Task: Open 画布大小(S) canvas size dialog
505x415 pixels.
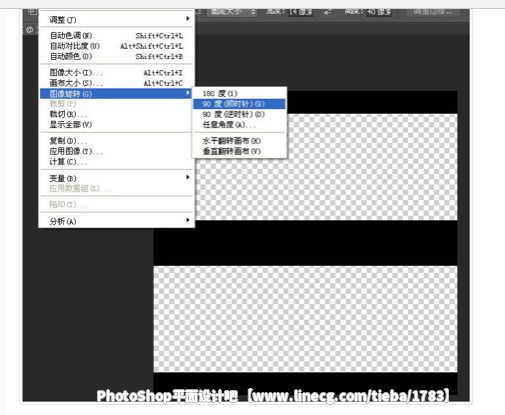Action: pos(116,83)
